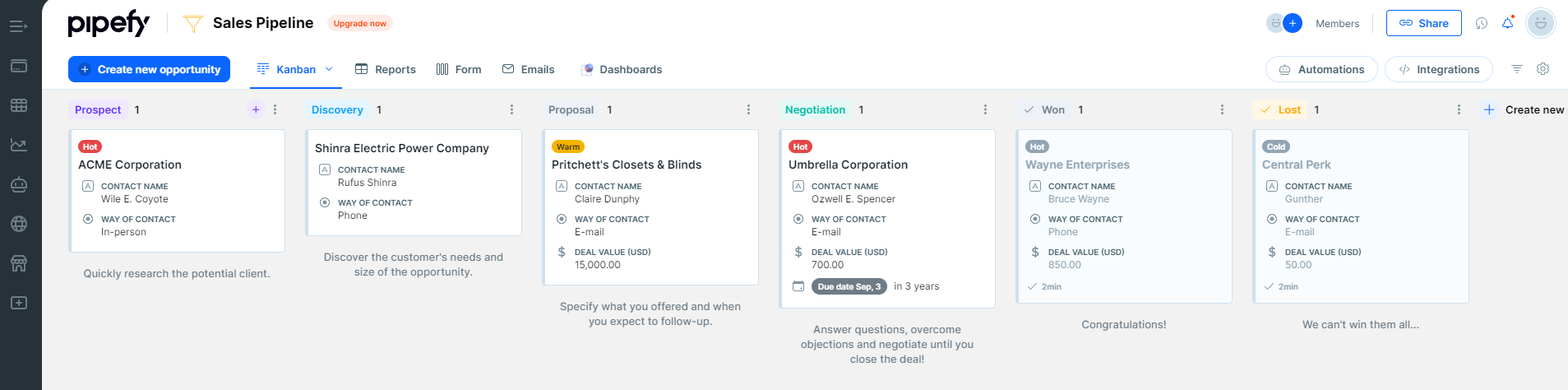Open the chat bubble icon in header
The image size is (1568, 390).
(x=1482, y=23)
